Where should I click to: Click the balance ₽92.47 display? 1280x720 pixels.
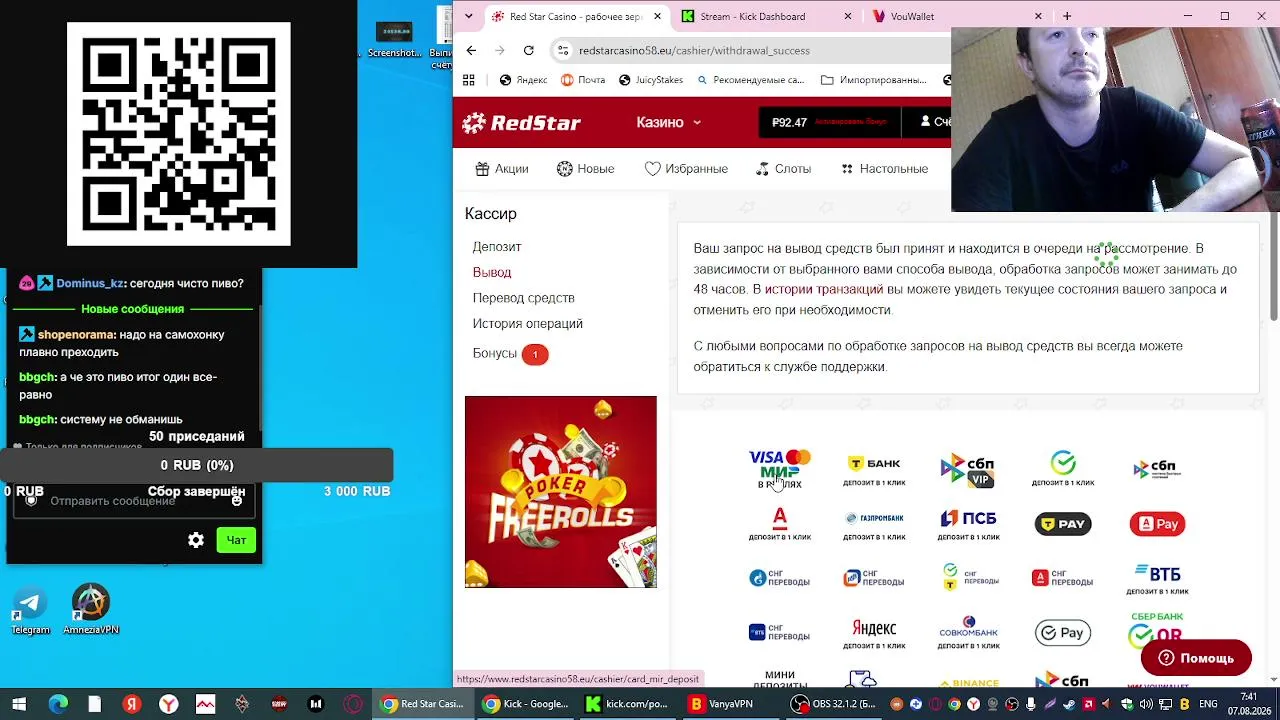click(789, 122)
